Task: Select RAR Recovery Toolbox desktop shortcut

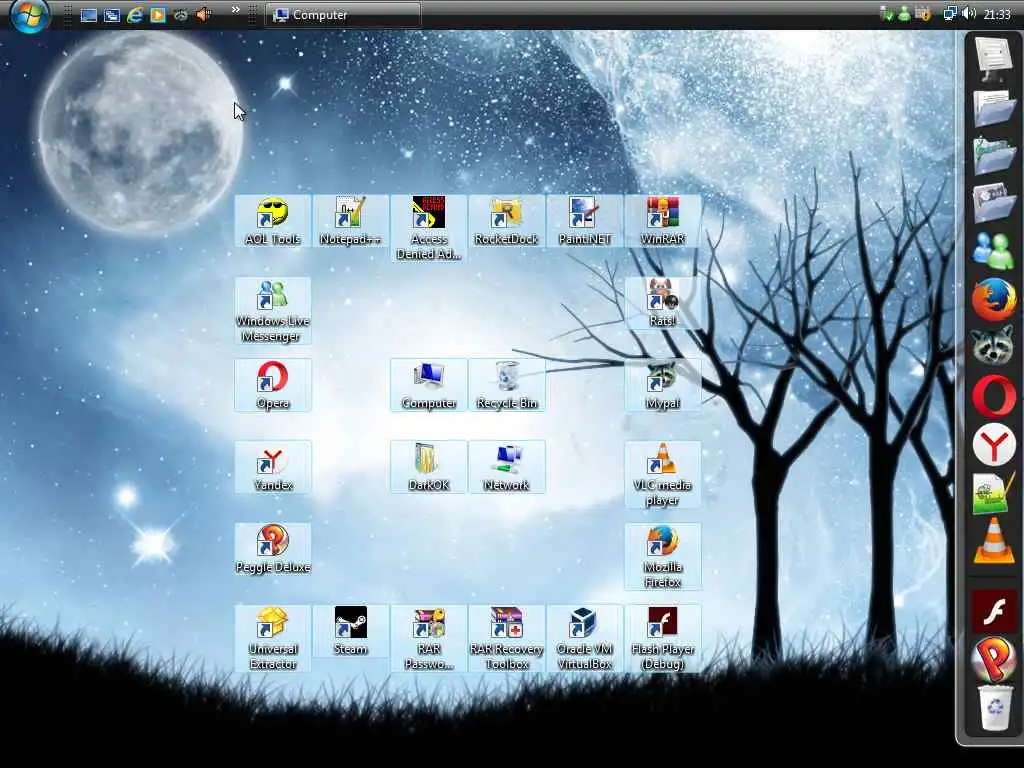Action: click(x=506, y=639)
